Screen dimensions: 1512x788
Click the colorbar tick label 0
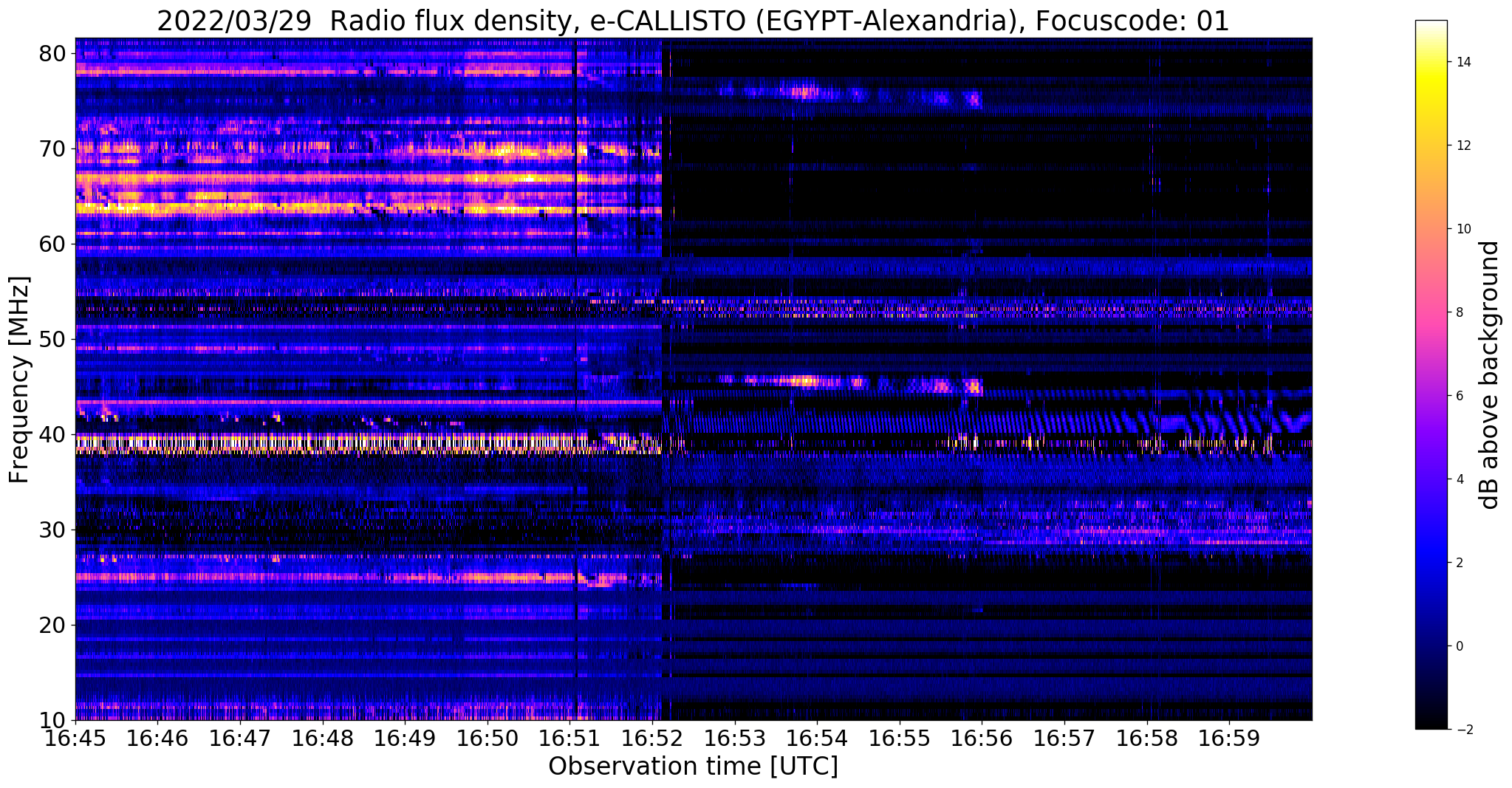point(1460,646)
